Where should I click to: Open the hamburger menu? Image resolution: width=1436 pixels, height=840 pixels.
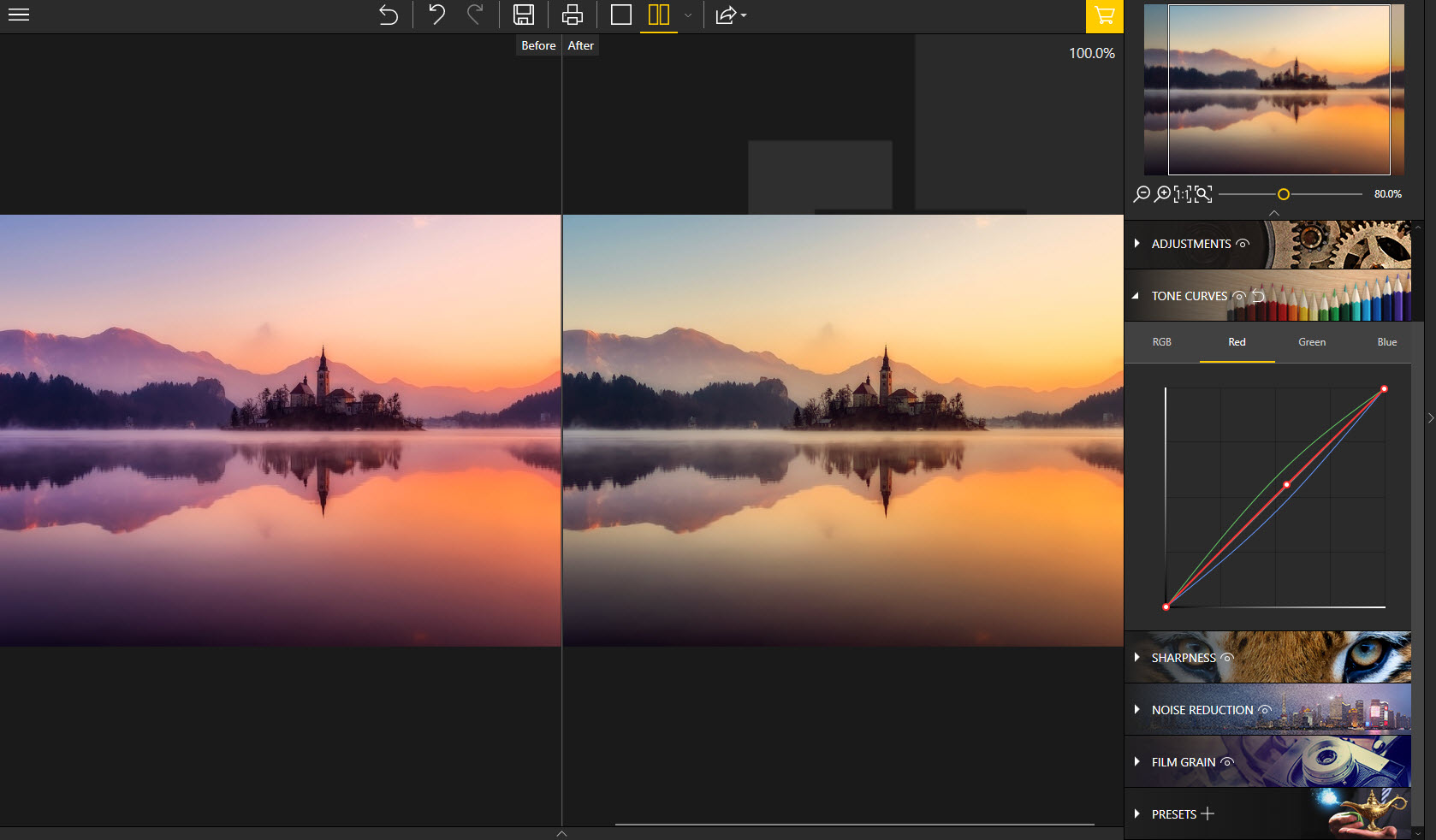pos(18,15)
